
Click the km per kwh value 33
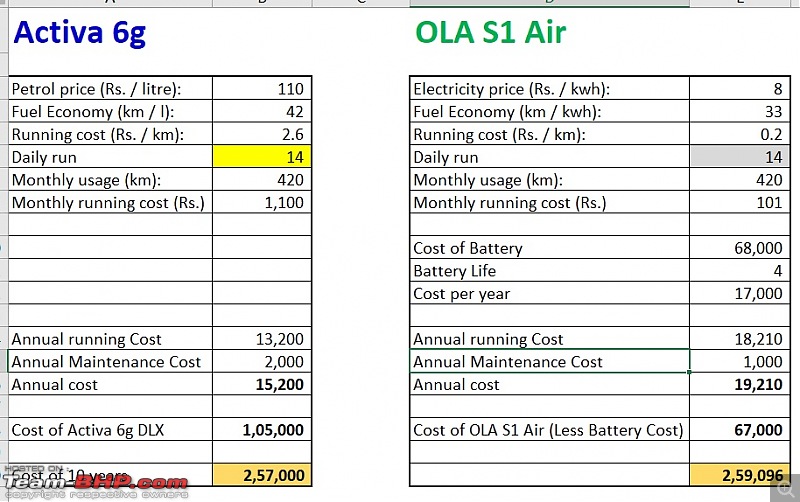(x=739, y=111)
